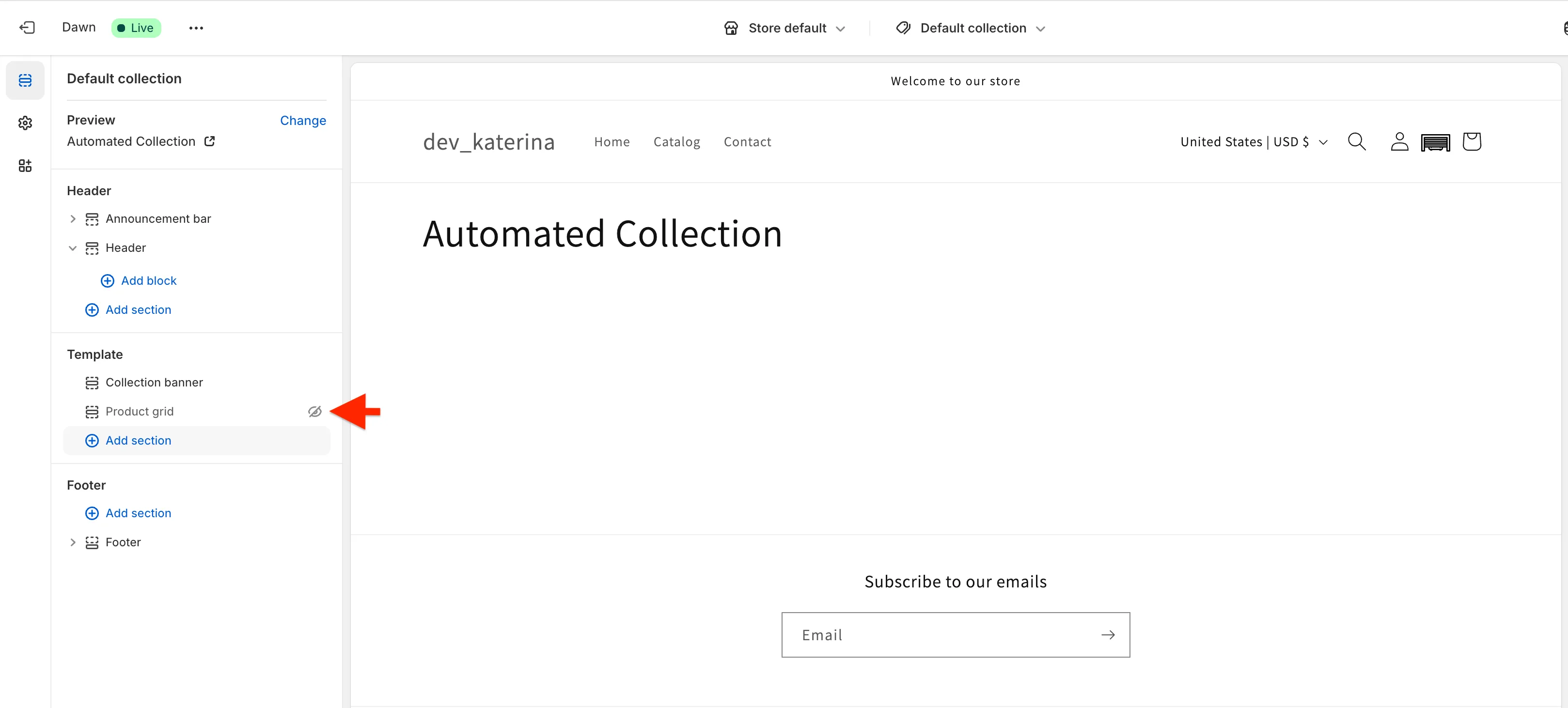Open the shopping cart bag icon
The height and width of the screenshot is (708, 1568).
point(1471,142)
